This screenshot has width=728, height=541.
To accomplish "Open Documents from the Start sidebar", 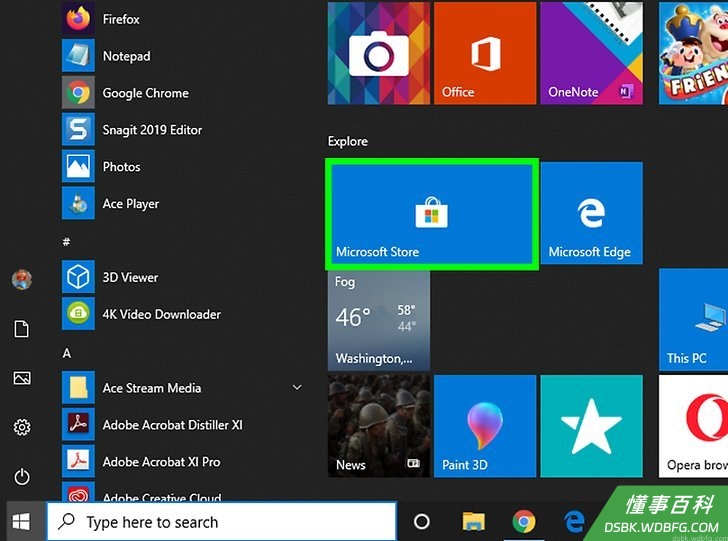I will tap(22, 329).
